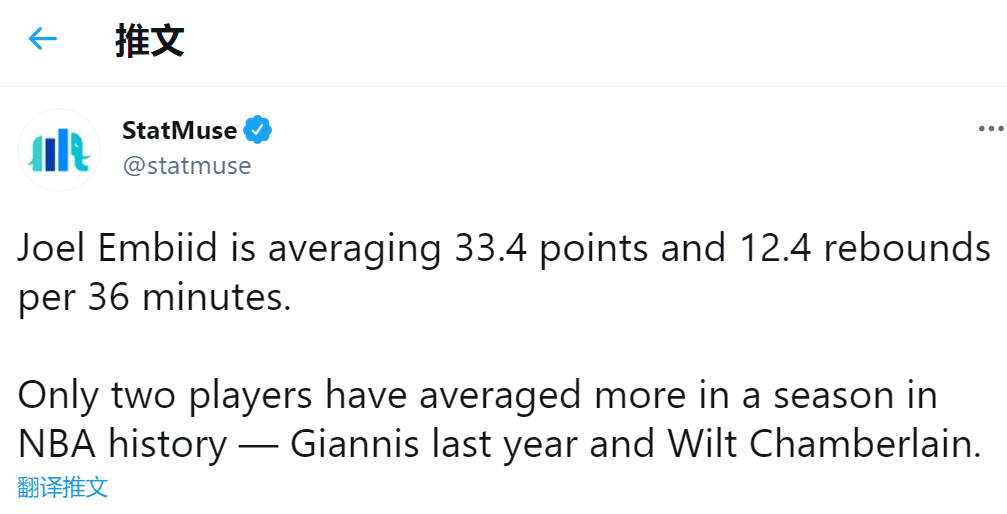Go back using the blue arrow

(43, 39)
